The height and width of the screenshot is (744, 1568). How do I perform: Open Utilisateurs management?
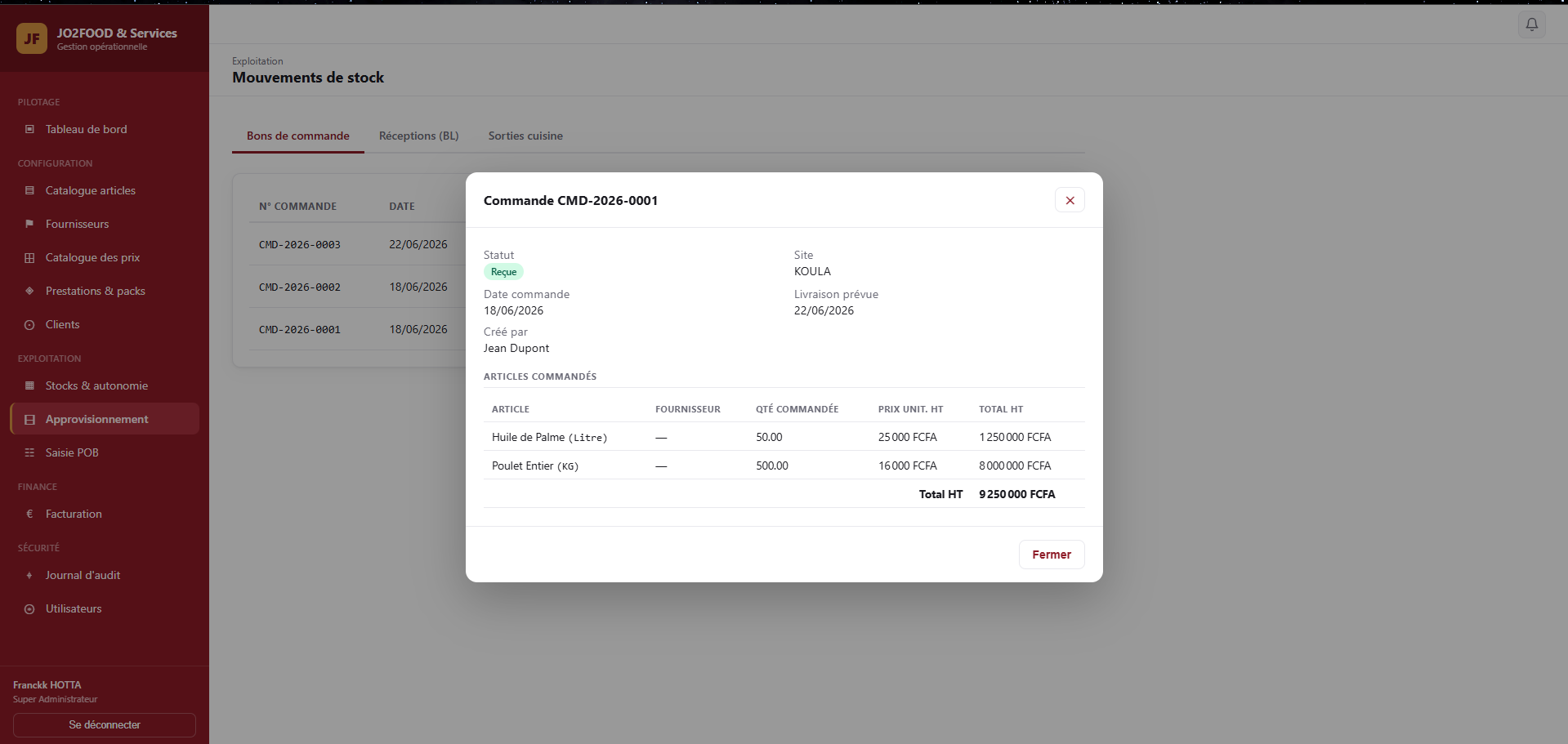point(105,608)
